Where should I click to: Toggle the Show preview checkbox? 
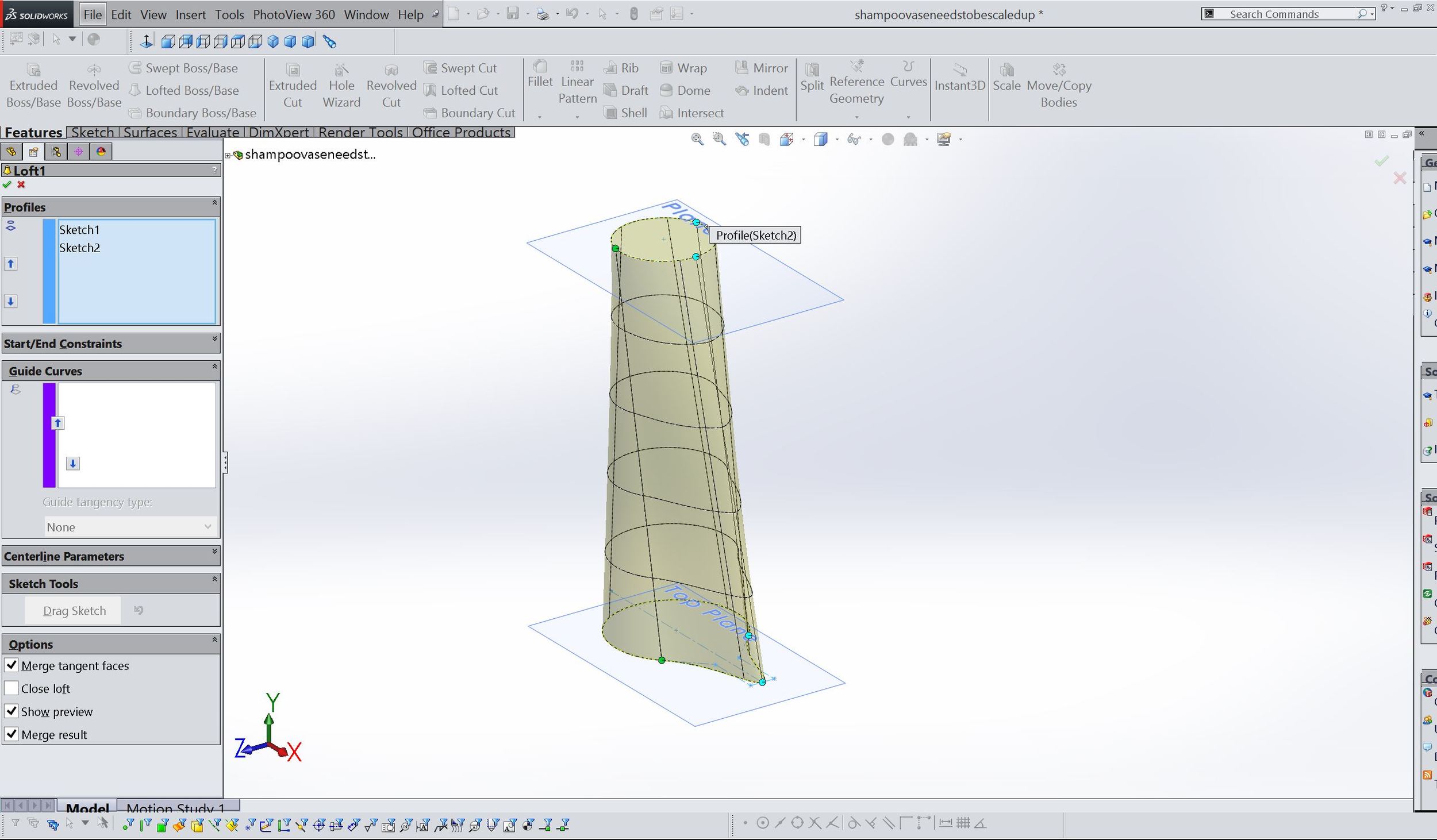[11, 711]
